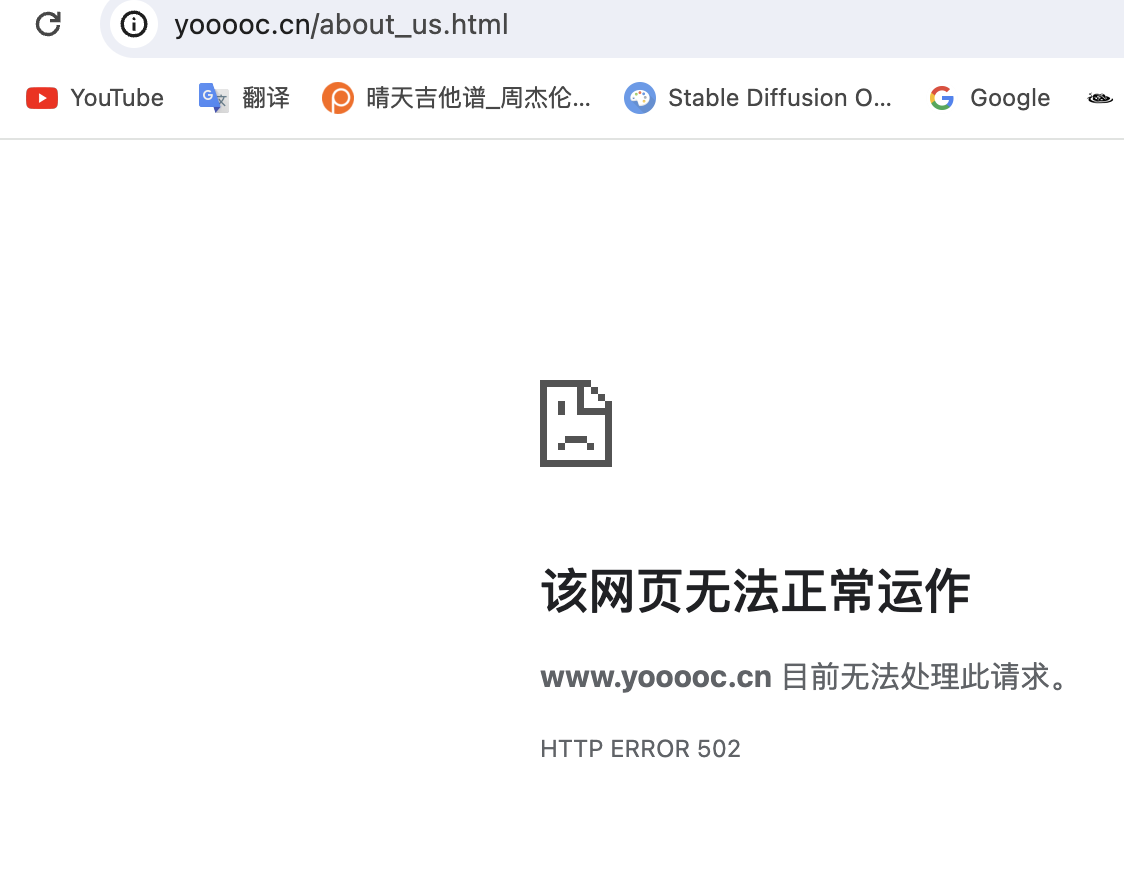The width and height of the screenshot is (1124, 884).
Task: Click the HTTP ERROR 502 text
Action: coord(640,749)
